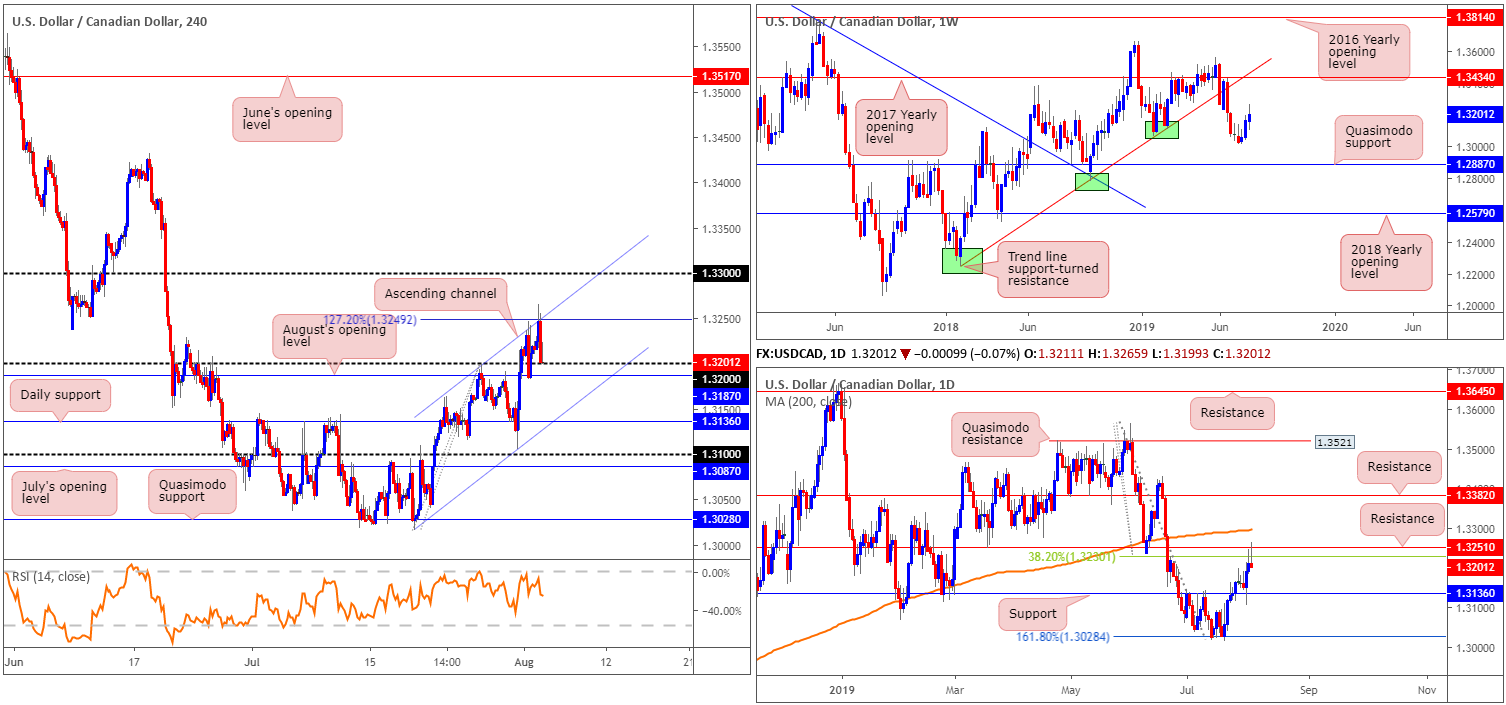Click the Nov label on daily time axis
1506x705 pixels.
click(1427, 690)
